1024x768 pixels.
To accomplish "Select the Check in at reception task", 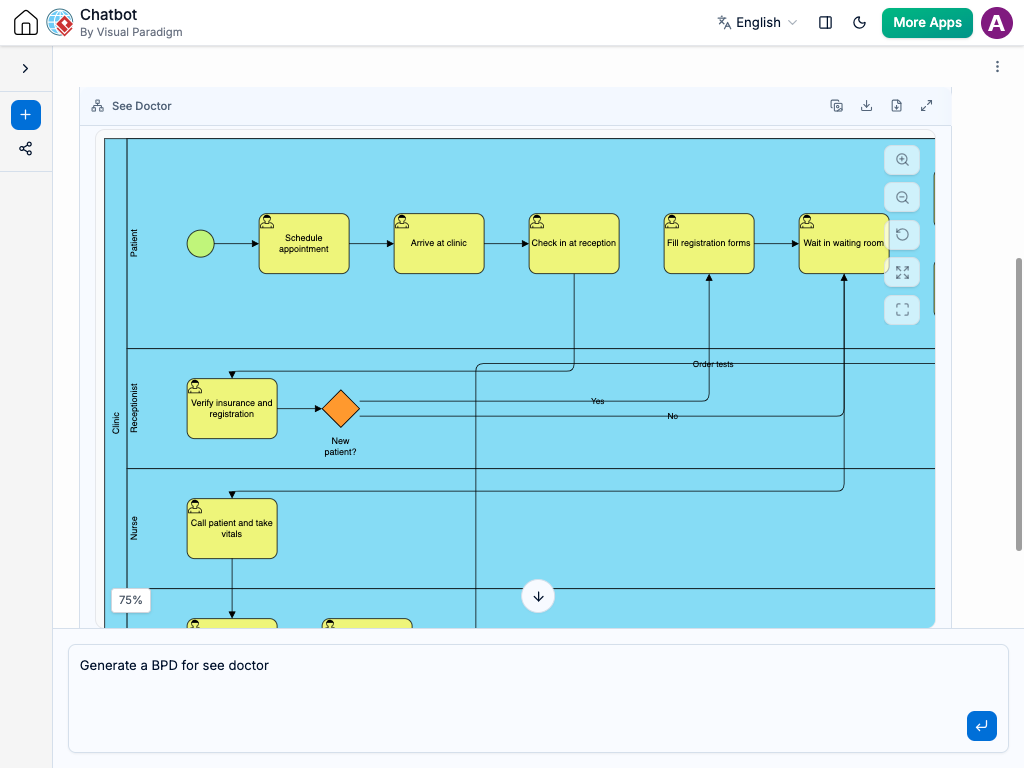I will 574,244.
